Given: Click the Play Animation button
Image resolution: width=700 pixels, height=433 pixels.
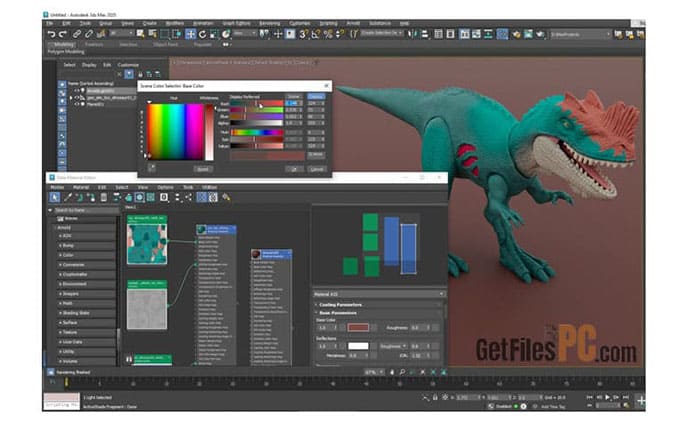Looking at the screenshot, I should point(607,397).
